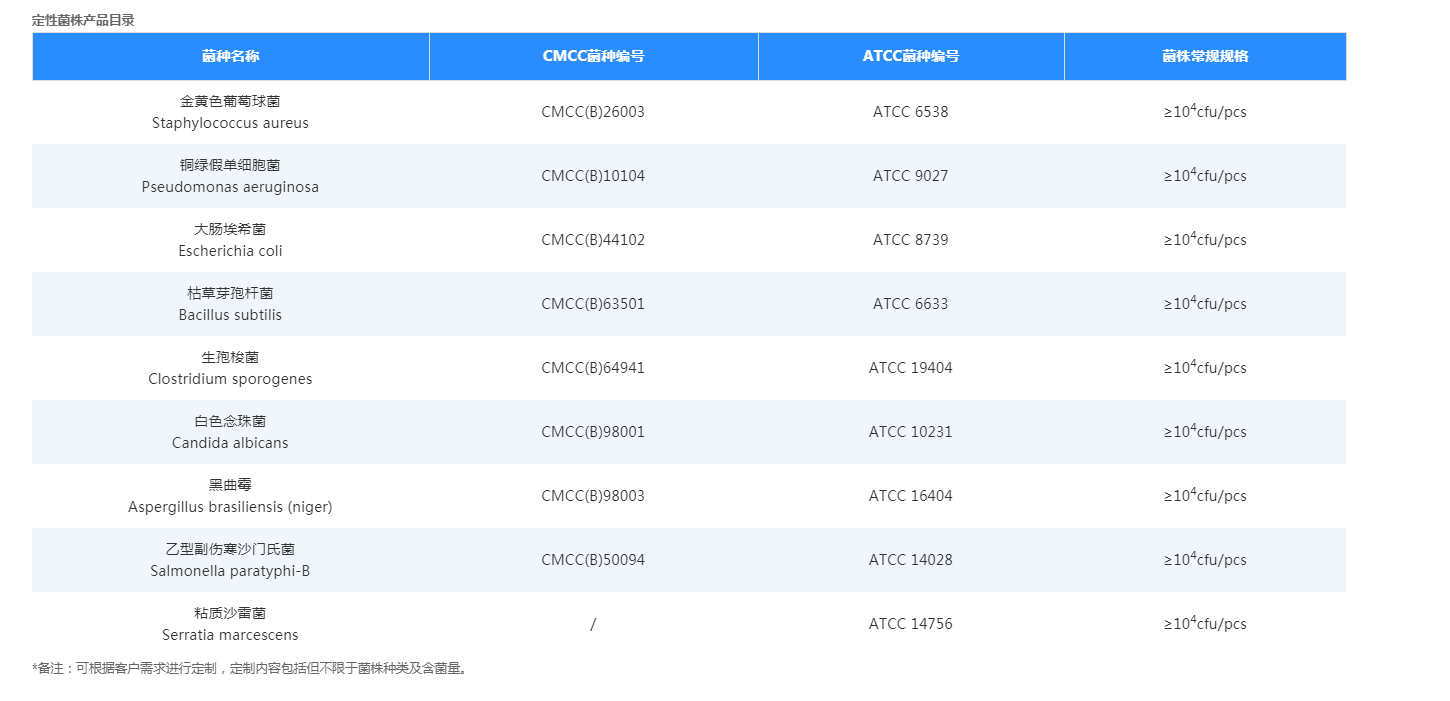Click the 大肠埃希菌 text

point(230,229)
